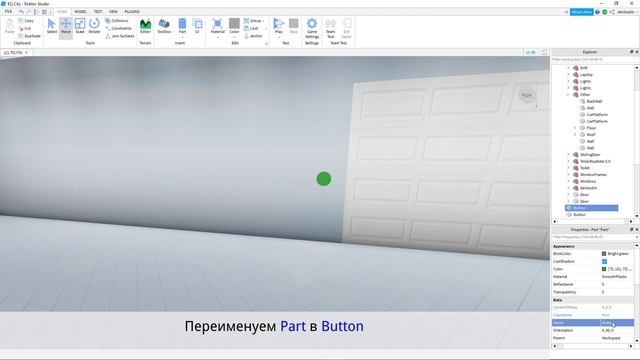This screenshot has width=640, height=360.
Task: Expand the Drift model node
Action: coord(568,68)
